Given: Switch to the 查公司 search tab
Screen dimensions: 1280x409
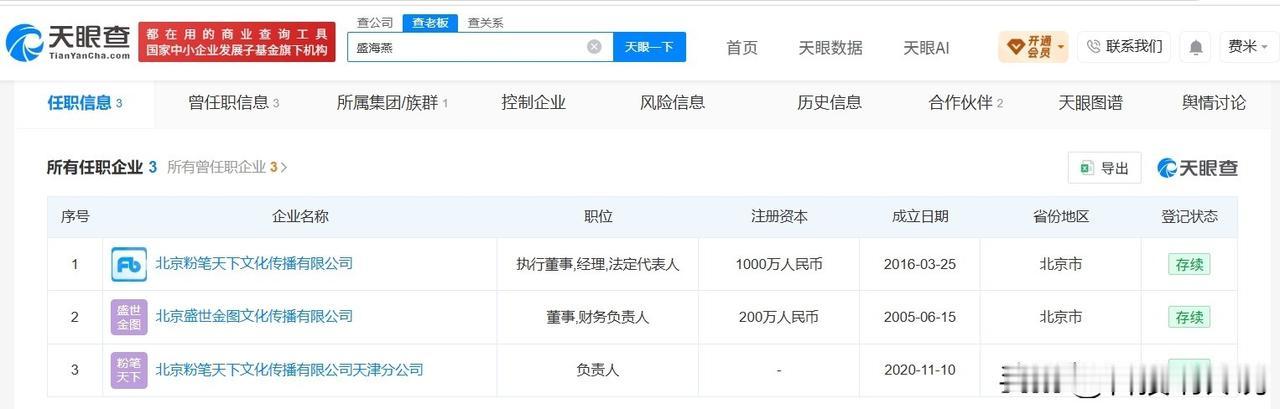Looking at the screenshot, I should coord(375,23).
